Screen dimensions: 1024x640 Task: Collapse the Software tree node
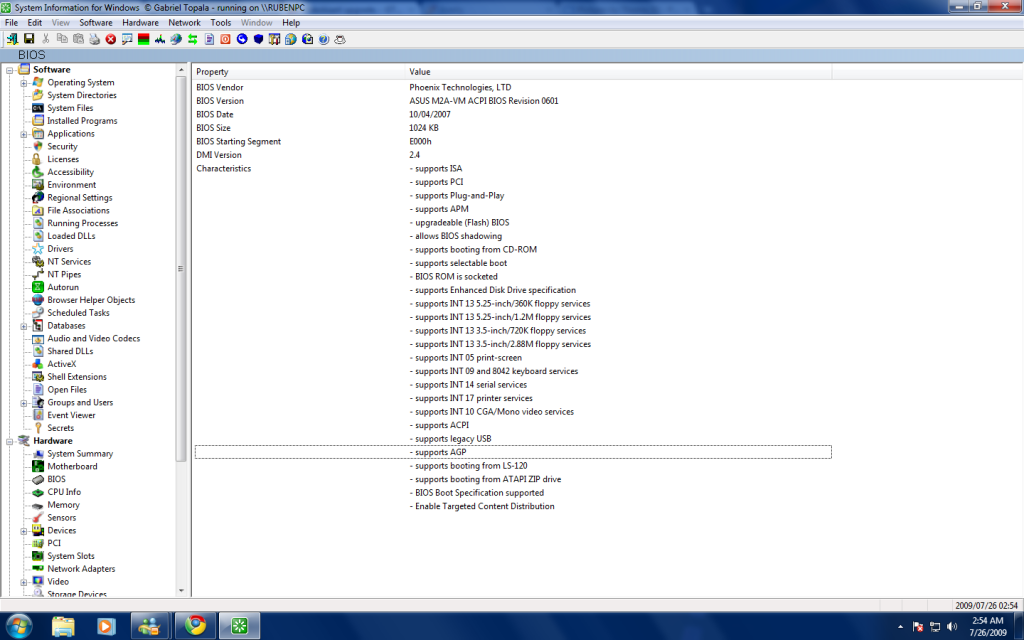(x=10, y=70)
